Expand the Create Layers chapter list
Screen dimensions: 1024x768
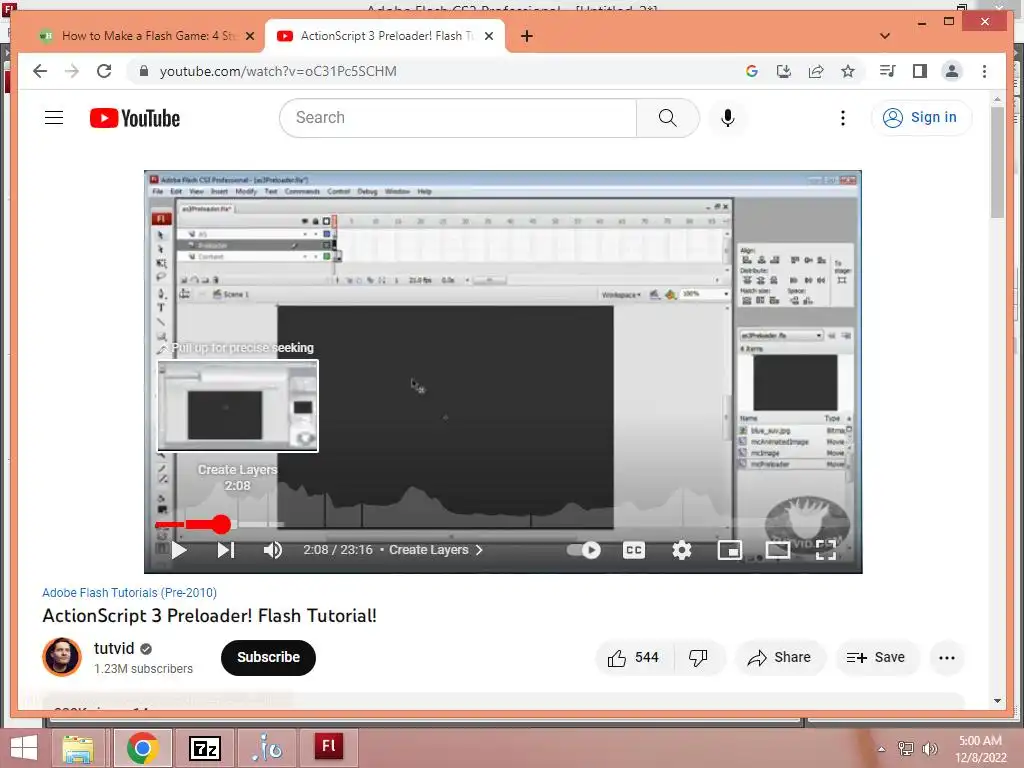436,550
